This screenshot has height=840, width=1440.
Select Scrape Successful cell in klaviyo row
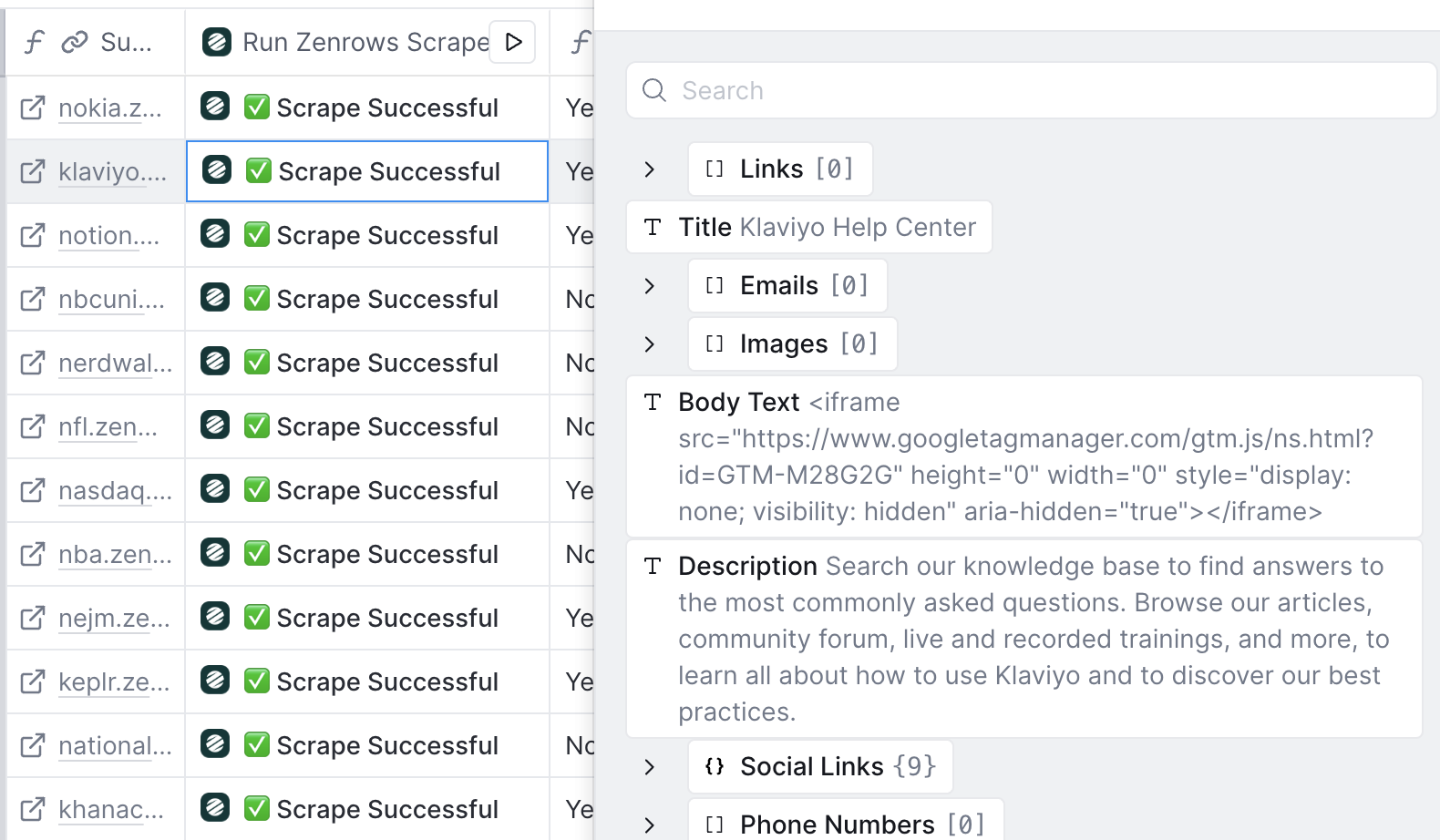point(367,171)
